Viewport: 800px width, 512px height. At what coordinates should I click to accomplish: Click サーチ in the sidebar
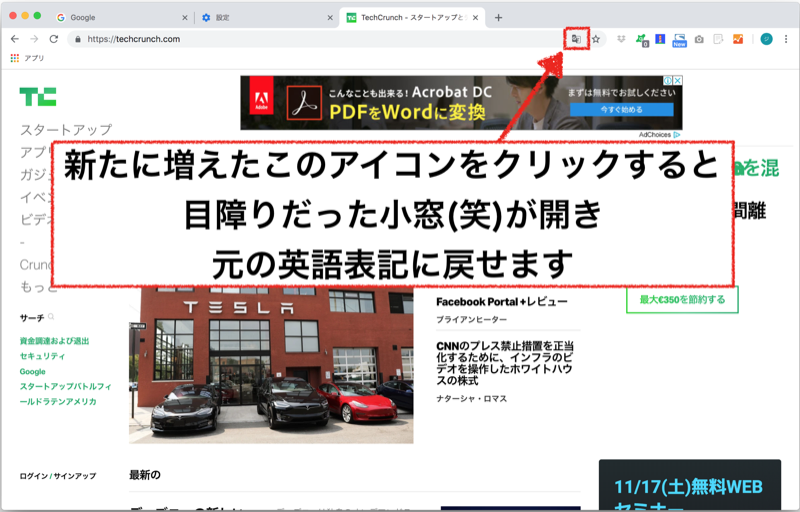[32, 318]
